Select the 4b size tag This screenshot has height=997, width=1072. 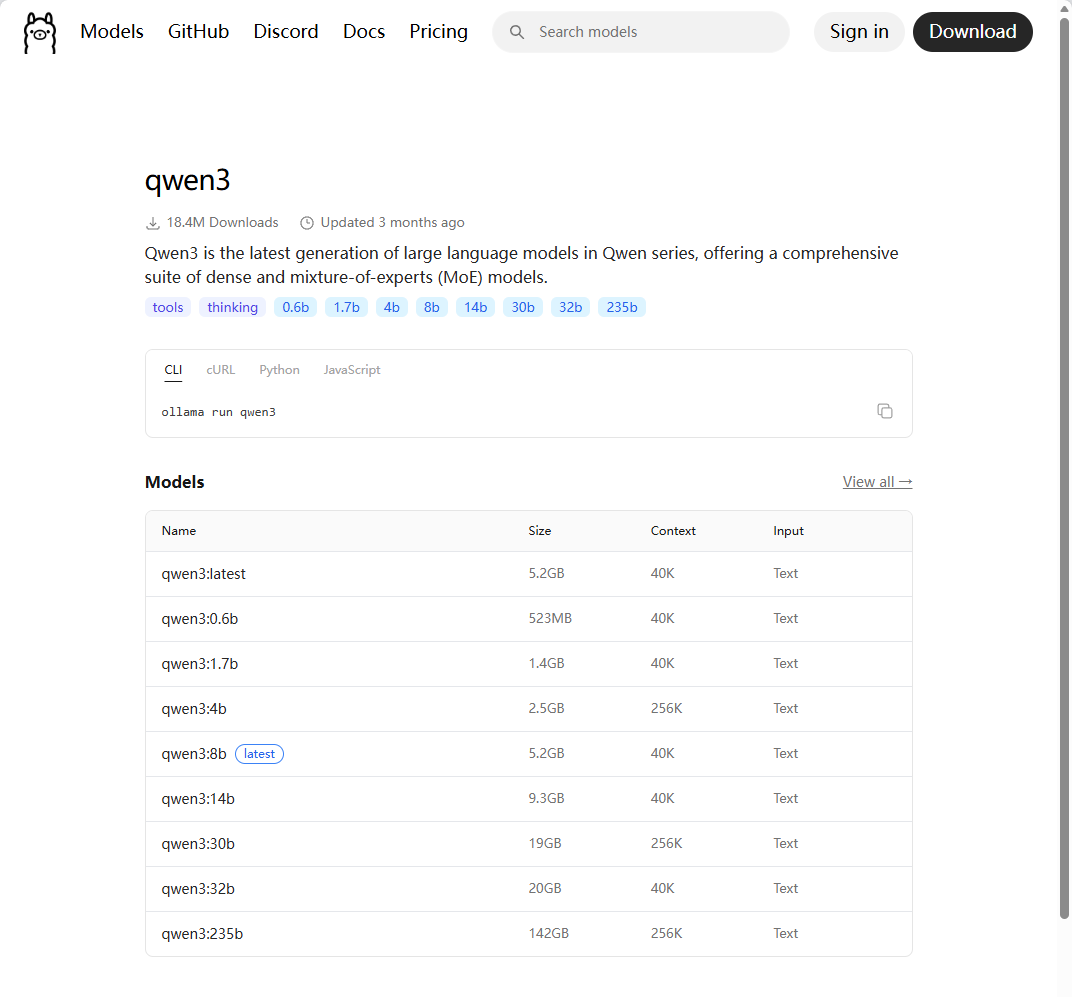coord(392,308)
